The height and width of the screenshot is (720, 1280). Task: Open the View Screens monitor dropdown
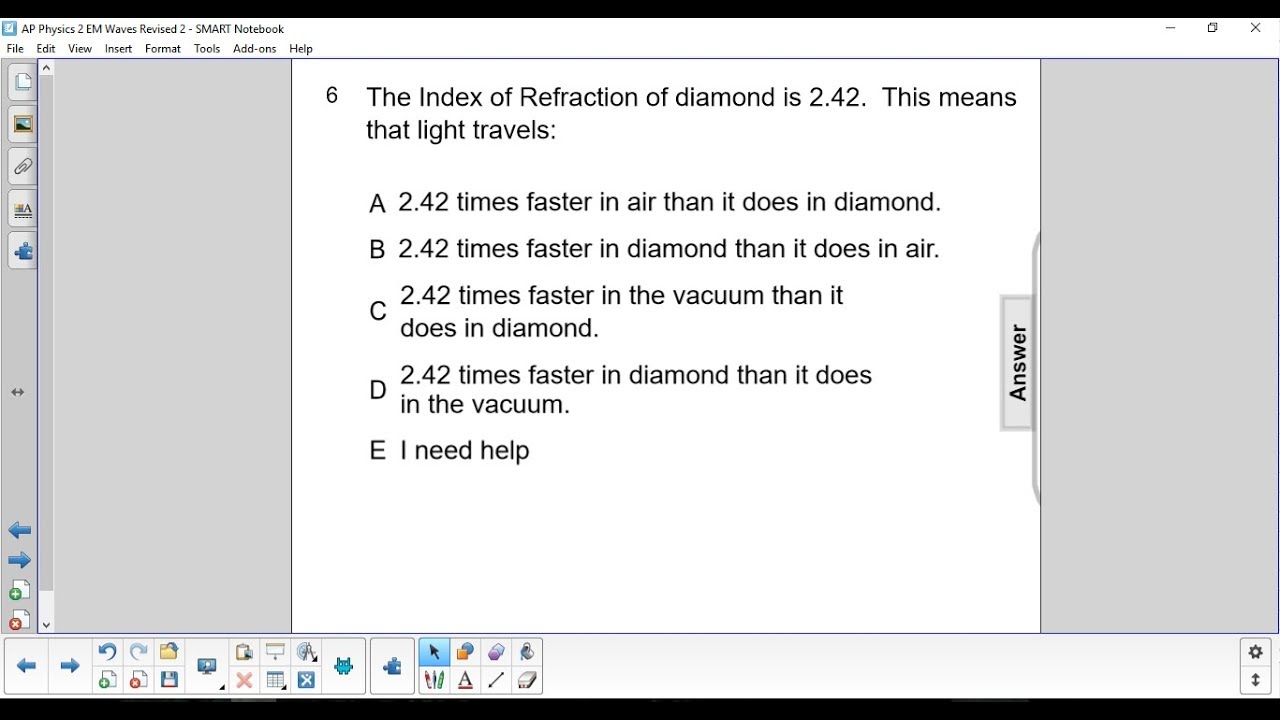tap(209, 667)
